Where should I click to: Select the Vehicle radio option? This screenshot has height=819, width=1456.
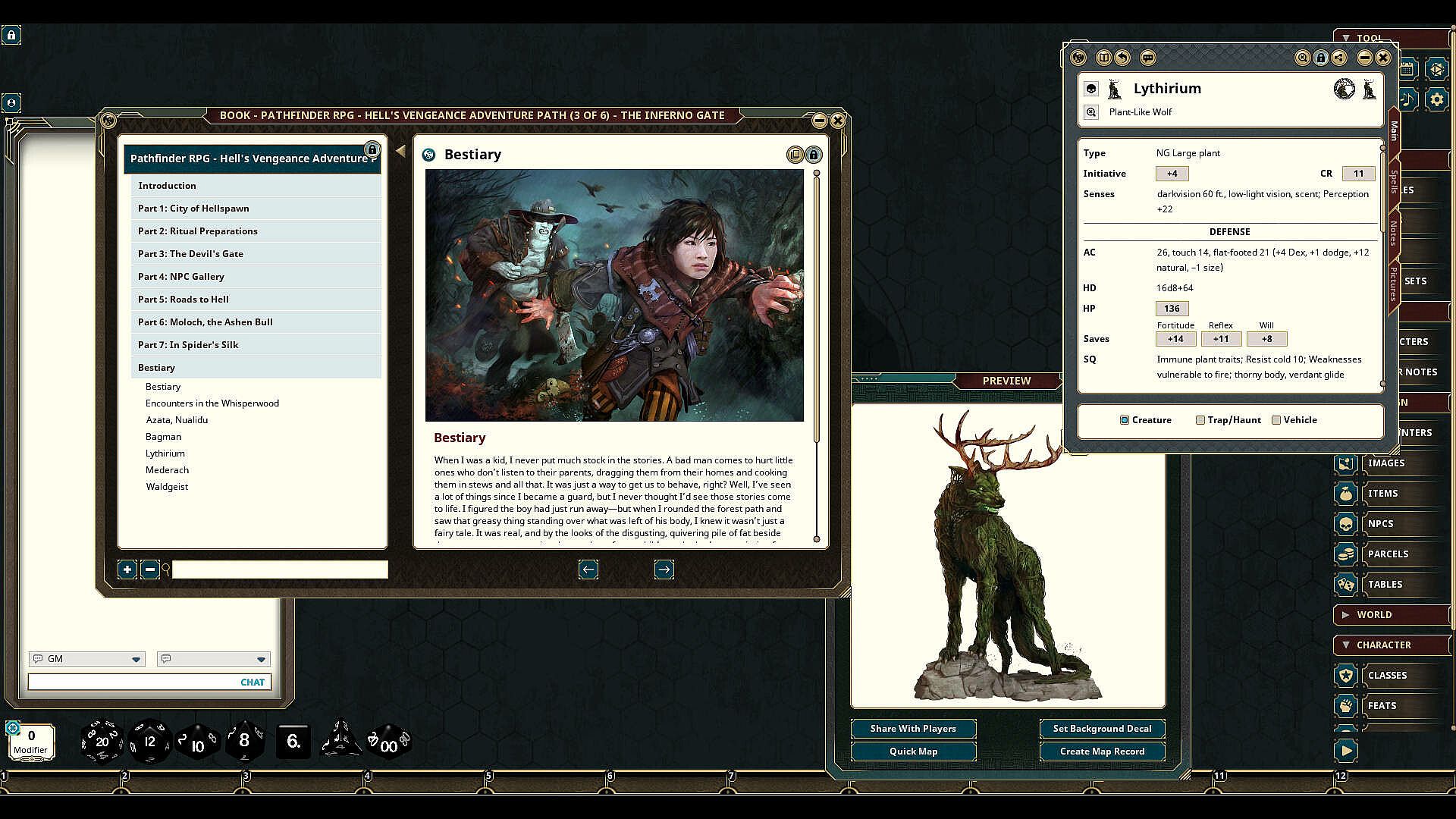1276,420
